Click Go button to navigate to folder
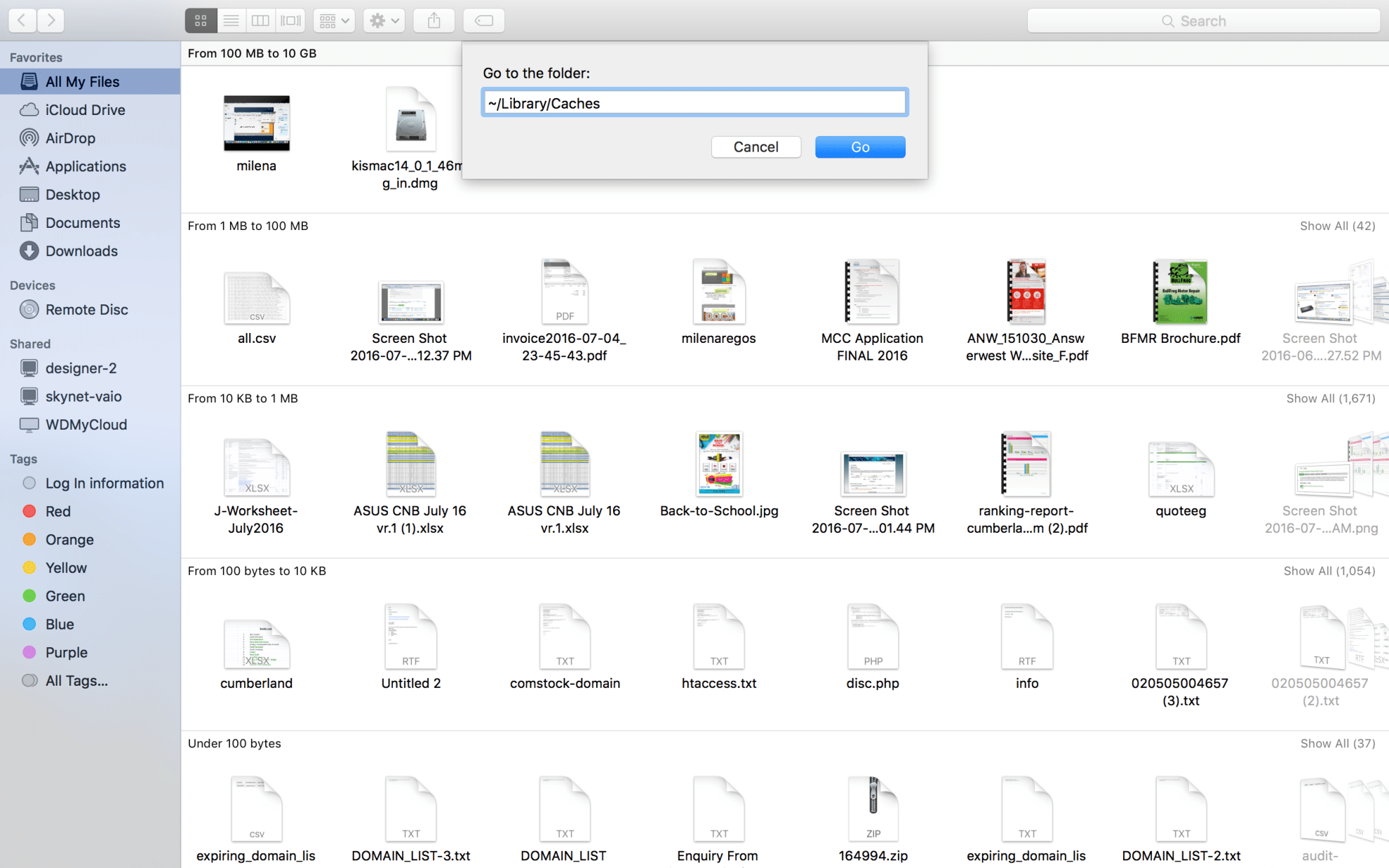The width and height of the screenshot is (1389, 868). [860, 147]
